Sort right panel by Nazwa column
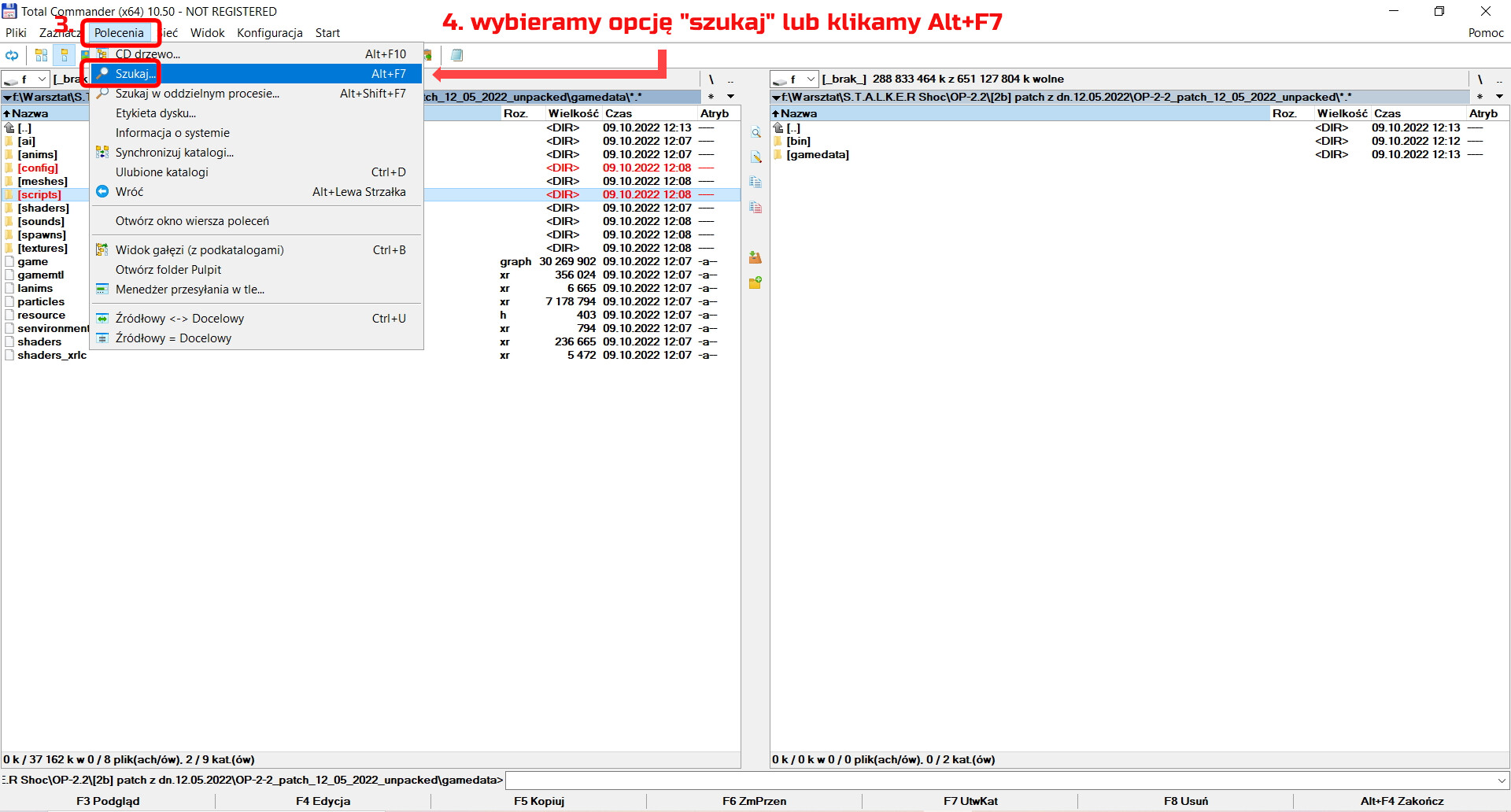The height and width of the screenshot is (812, 1511). tap(1020, 114)
